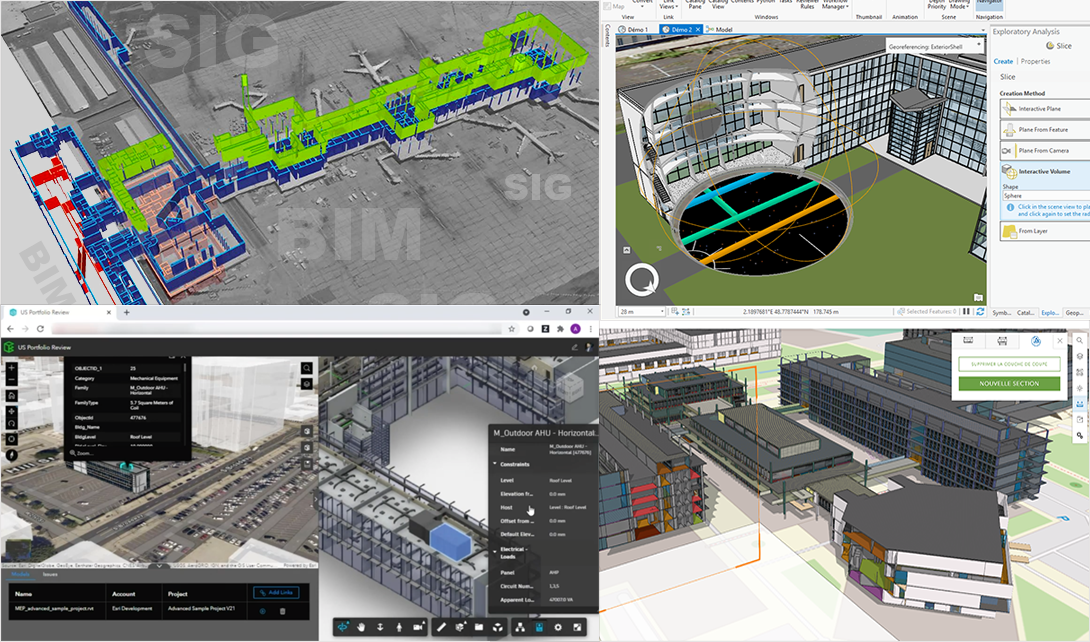Click the delete trash icon for model row
1090x642 pixels.
283,611
